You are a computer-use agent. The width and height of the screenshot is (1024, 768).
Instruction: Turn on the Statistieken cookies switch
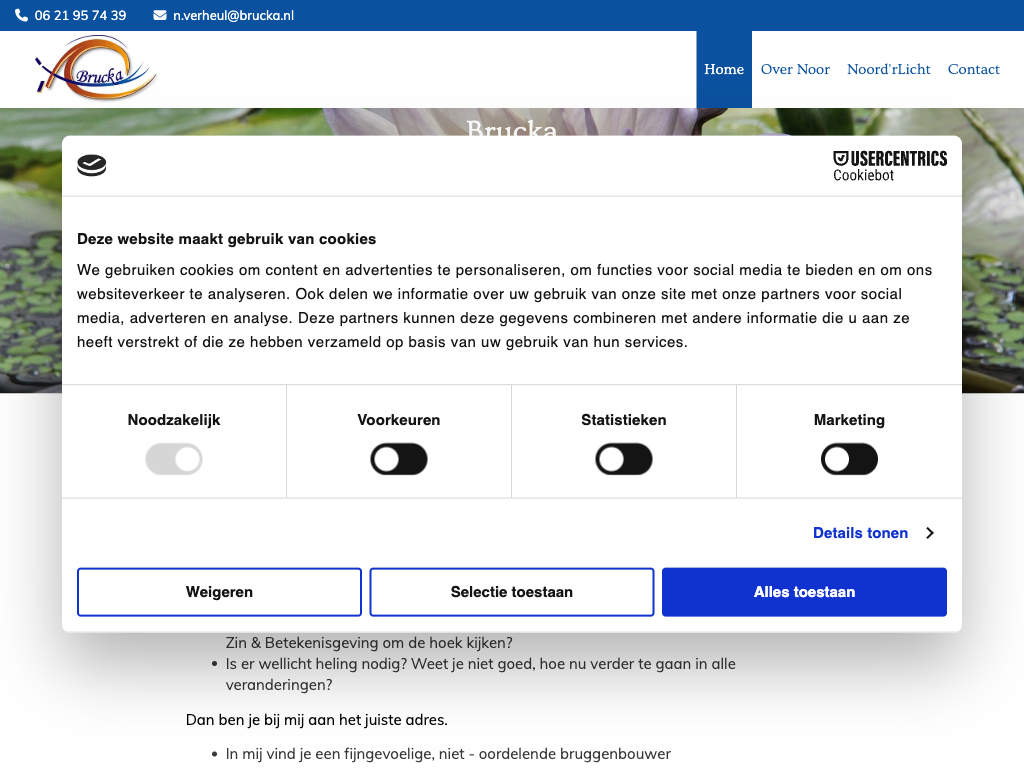click(x=624, y=460)
